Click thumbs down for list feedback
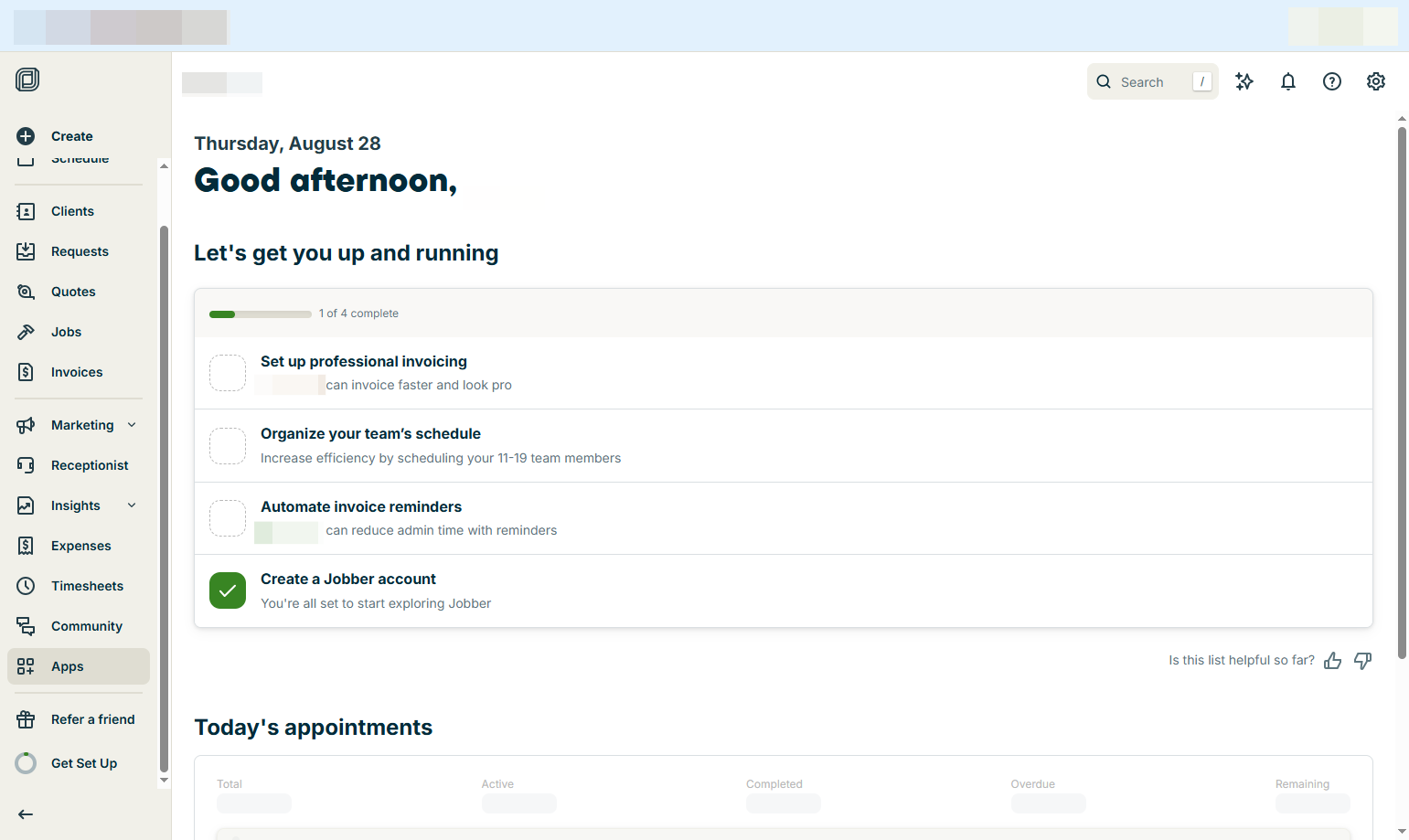 point(1363,661)
